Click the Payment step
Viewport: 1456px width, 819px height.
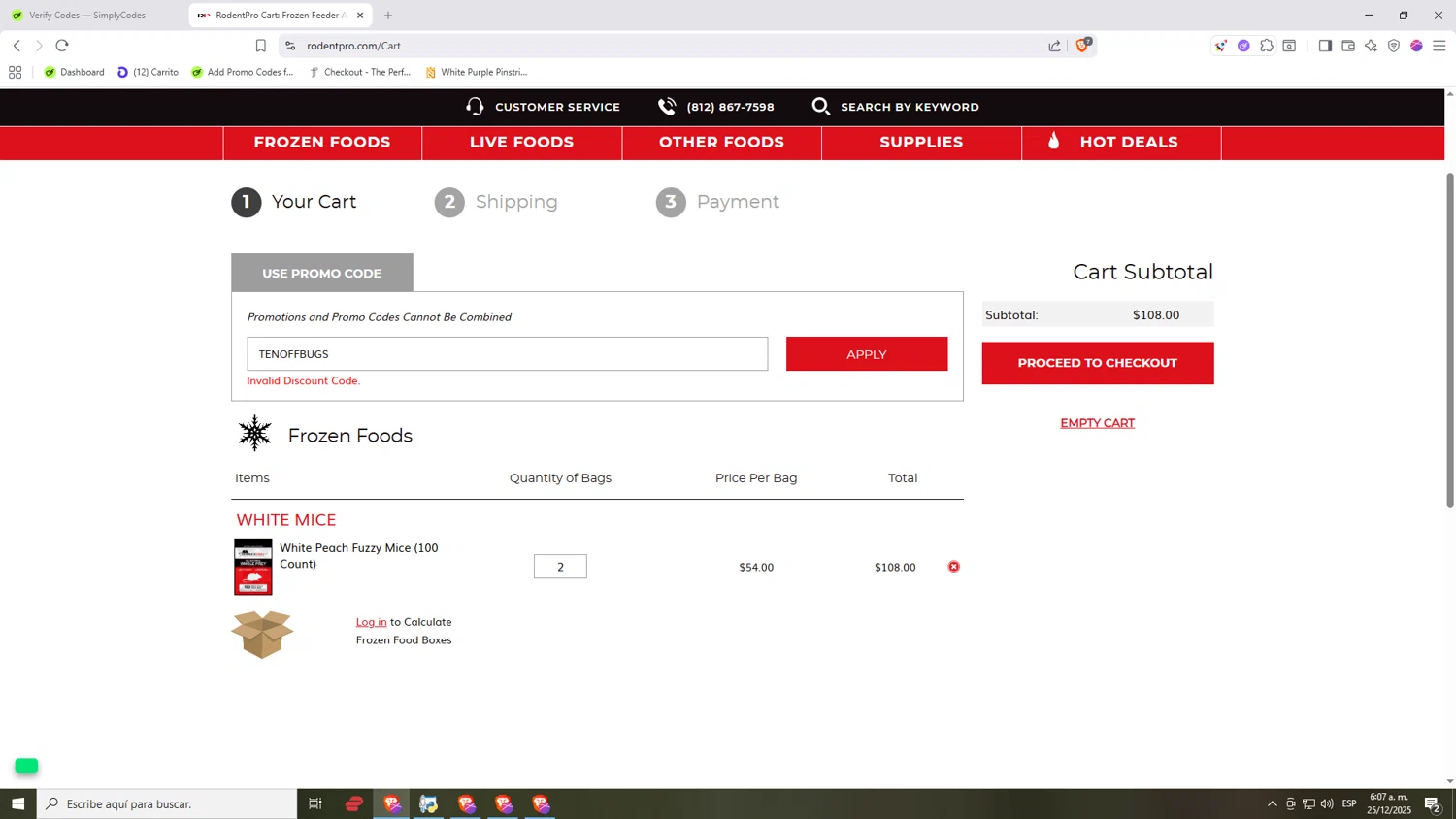point(717,202)
